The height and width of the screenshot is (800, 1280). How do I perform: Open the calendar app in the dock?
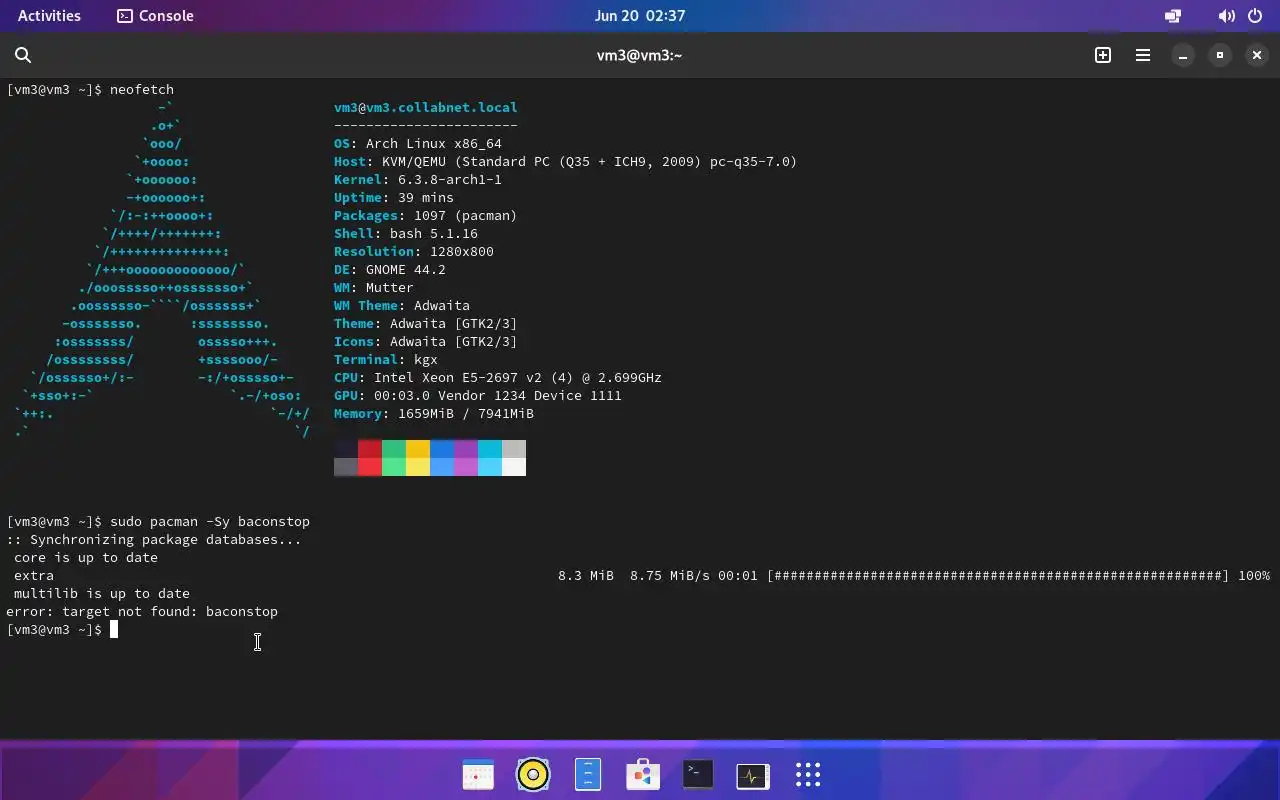(478, 775)
